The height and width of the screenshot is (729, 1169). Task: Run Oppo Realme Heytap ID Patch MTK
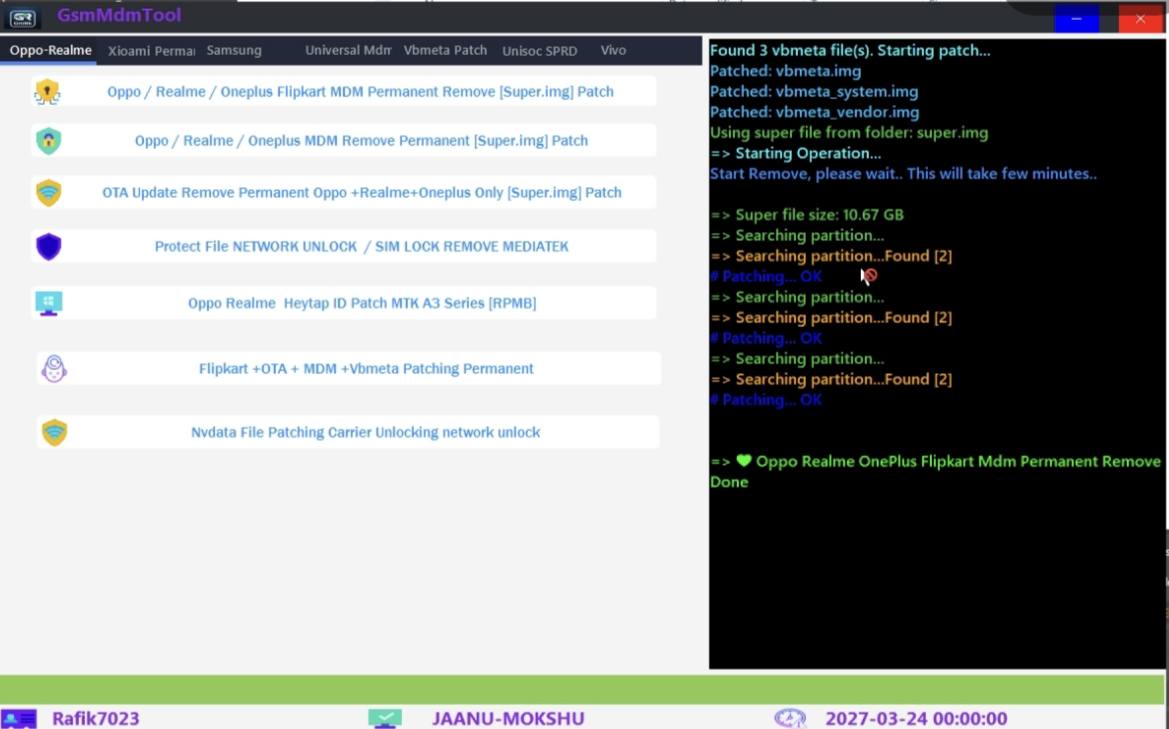(x=344, y=303)
